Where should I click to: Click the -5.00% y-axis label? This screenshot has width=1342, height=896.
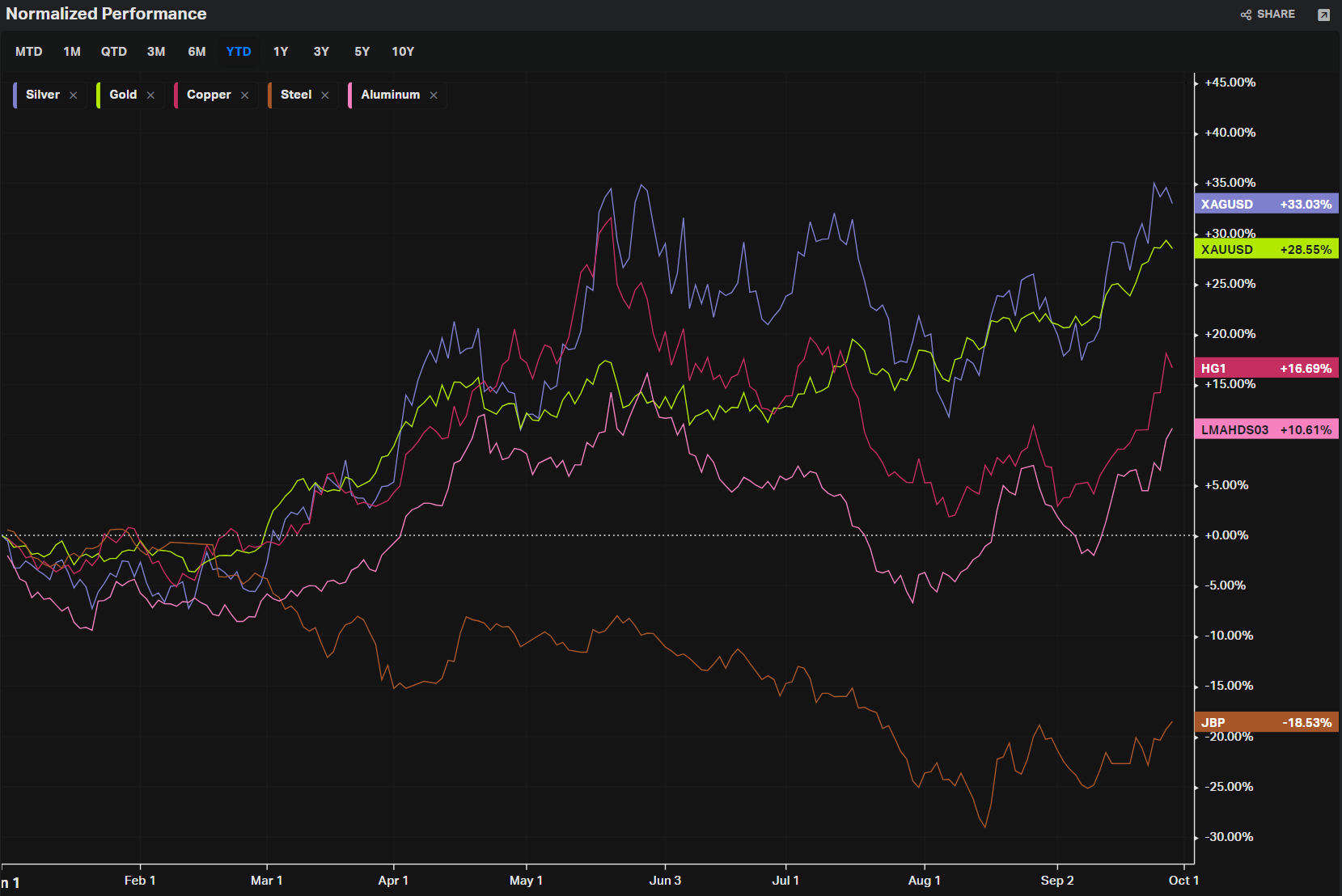coord(1226,585)
